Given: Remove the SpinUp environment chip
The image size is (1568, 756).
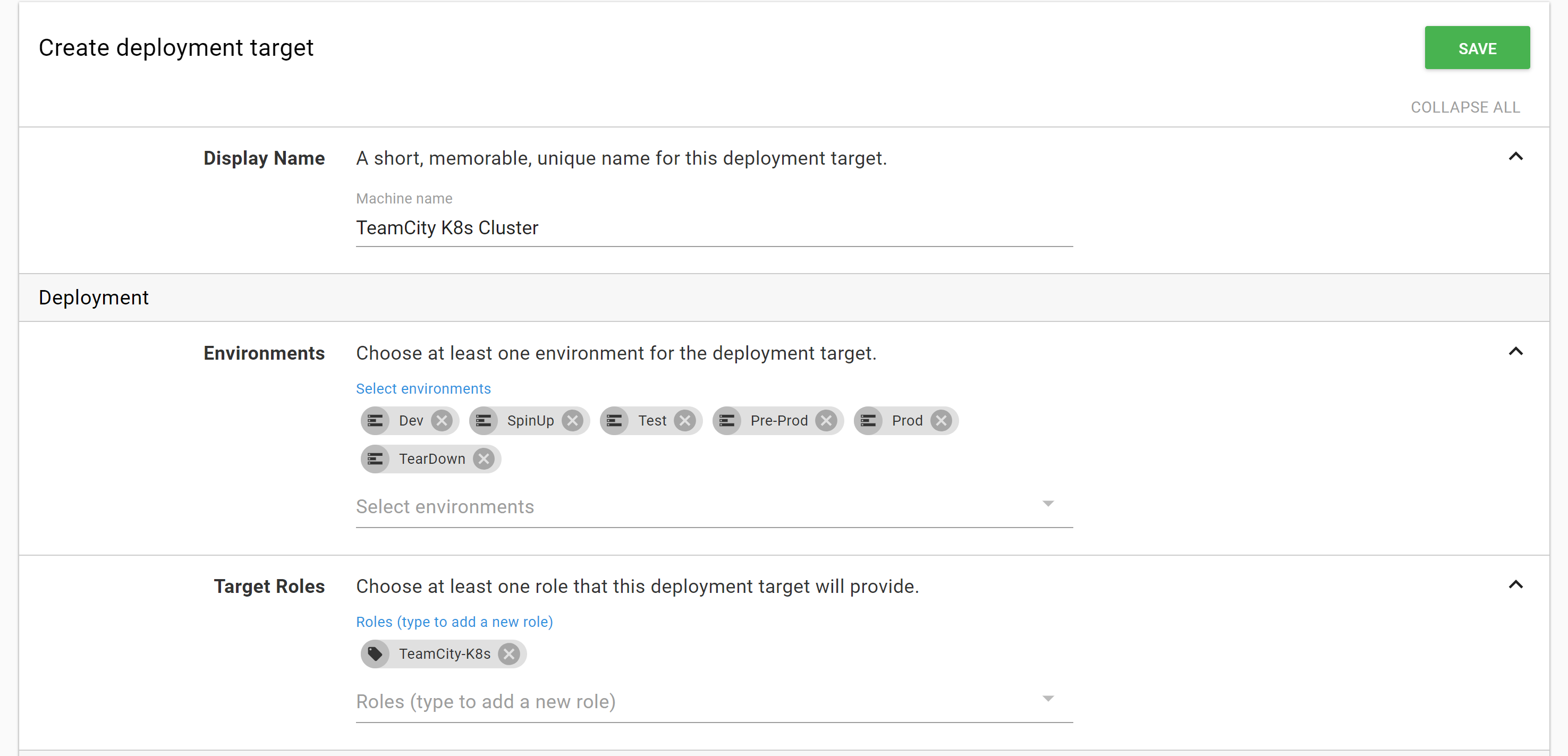Looking at the screenshot, I should [572, 421].
